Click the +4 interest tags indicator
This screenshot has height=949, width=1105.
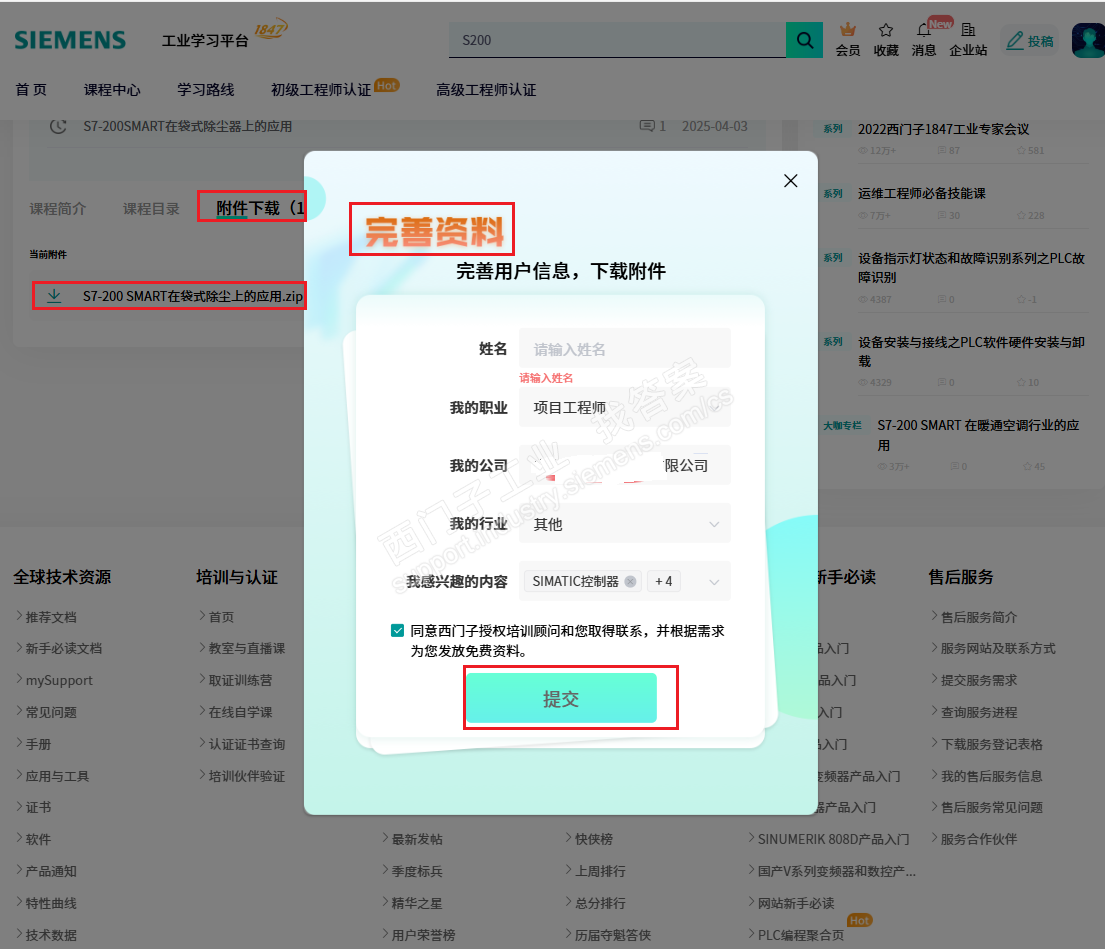663,581
